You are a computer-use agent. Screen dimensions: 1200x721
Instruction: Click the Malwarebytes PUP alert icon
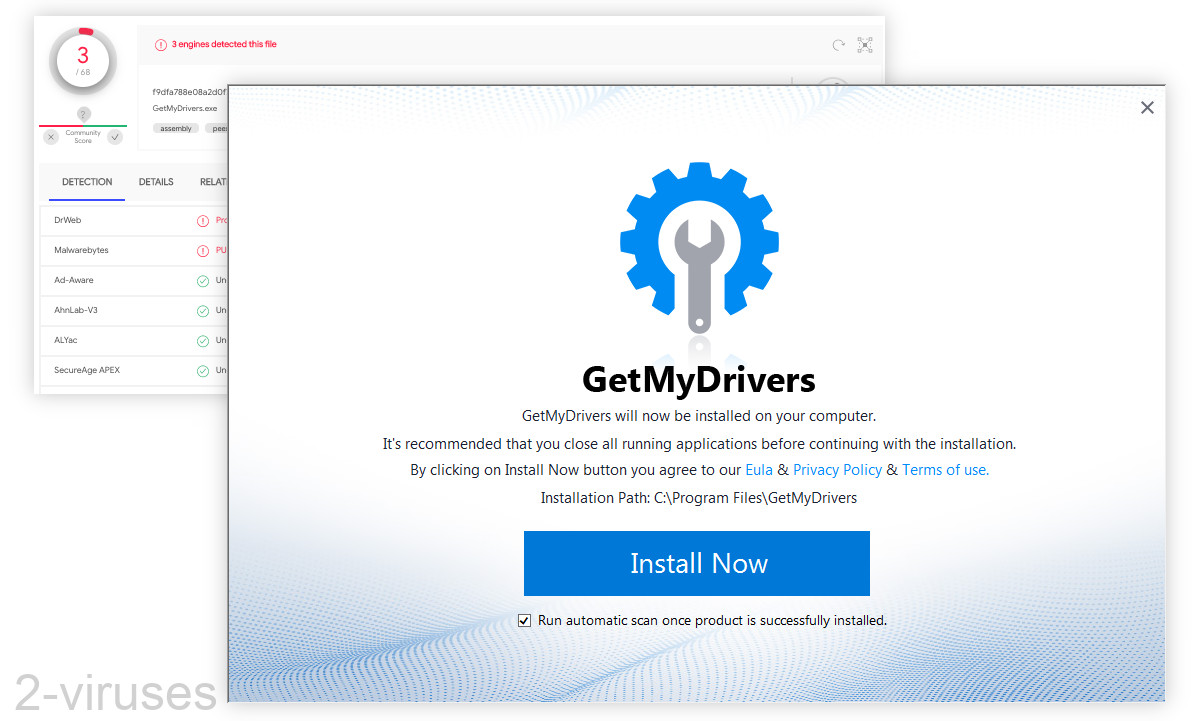point(203,250)
